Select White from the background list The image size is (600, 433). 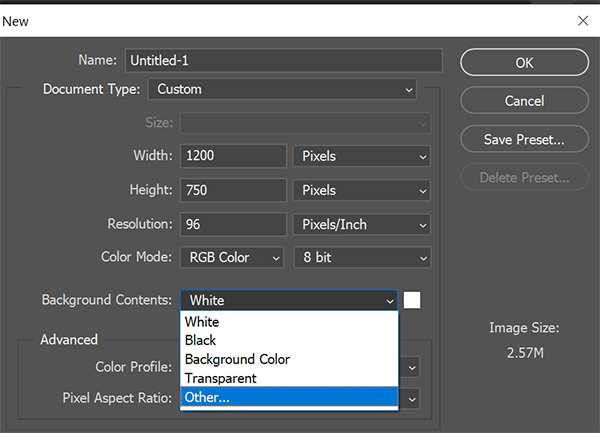289,322
